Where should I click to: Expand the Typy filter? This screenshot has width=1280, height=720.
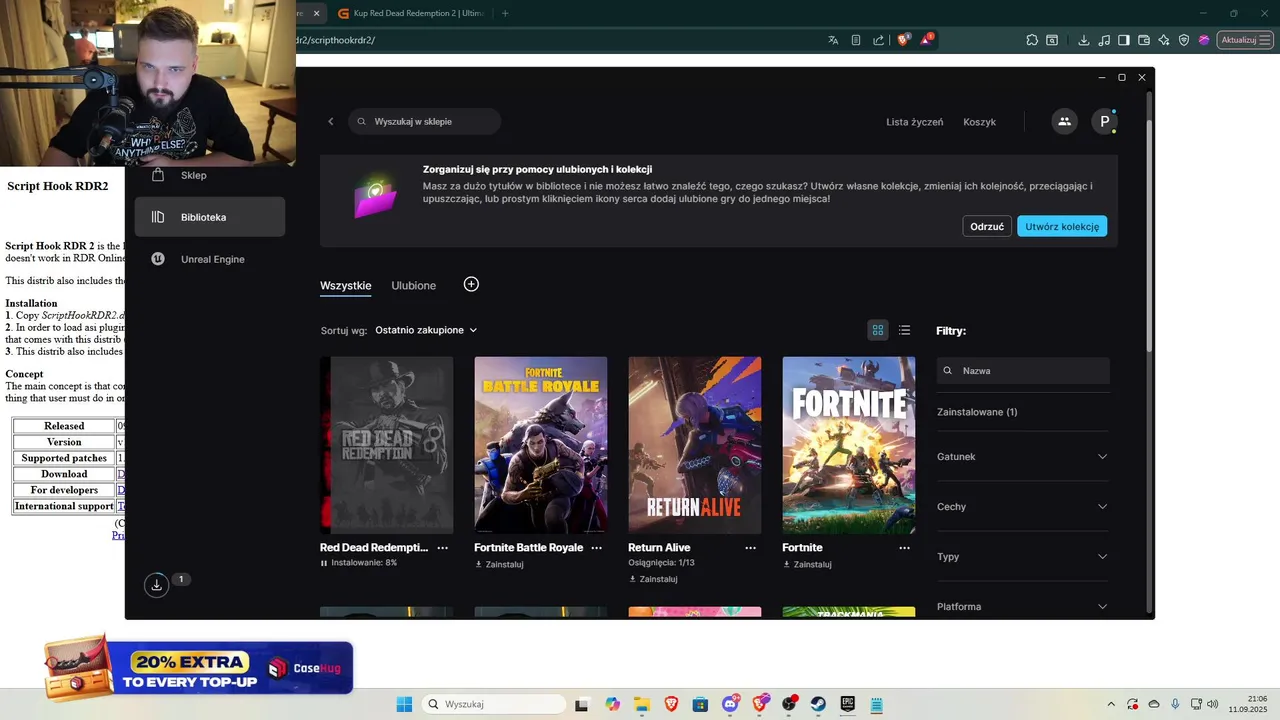click(1023, 557)
